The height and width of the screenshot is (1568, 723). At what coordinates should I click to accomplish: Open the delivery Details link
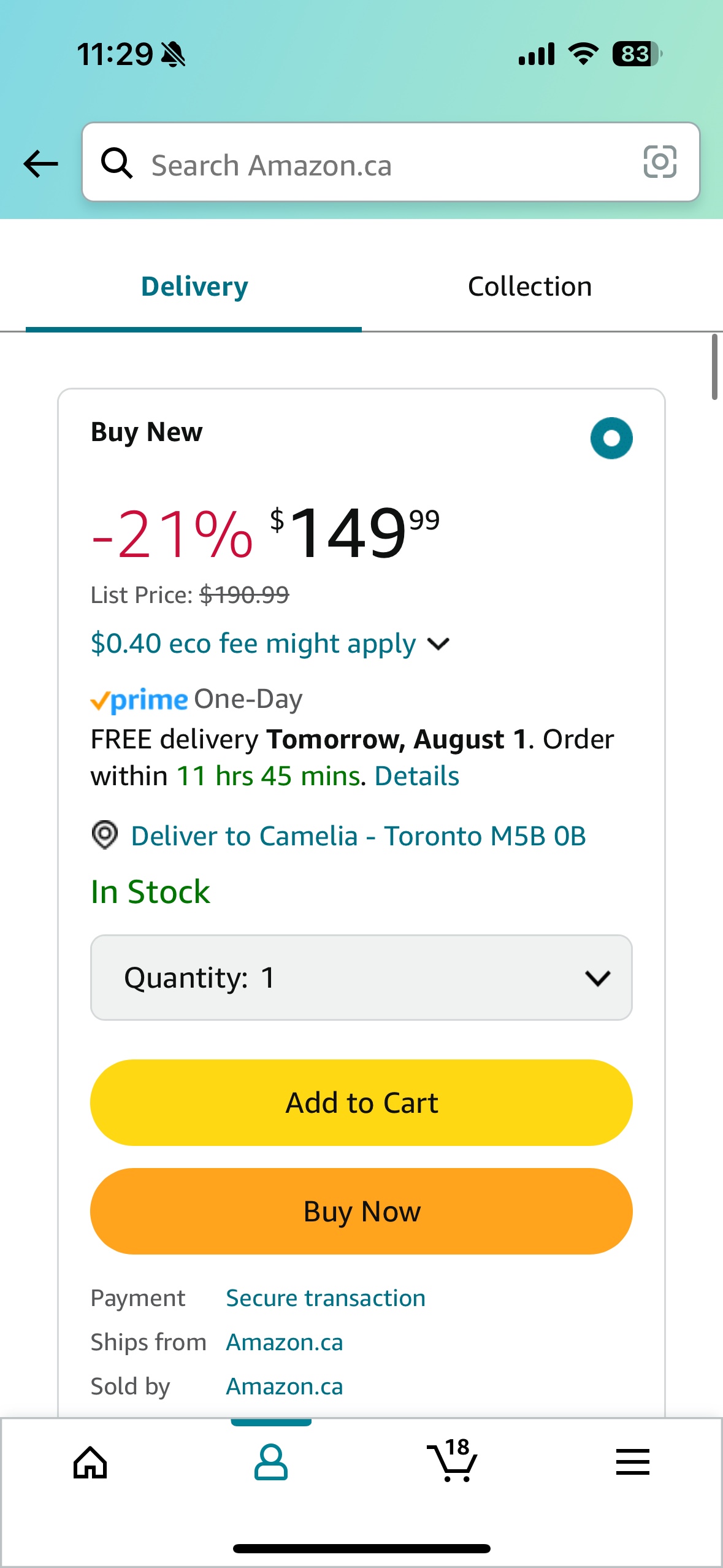pos(417,776)
